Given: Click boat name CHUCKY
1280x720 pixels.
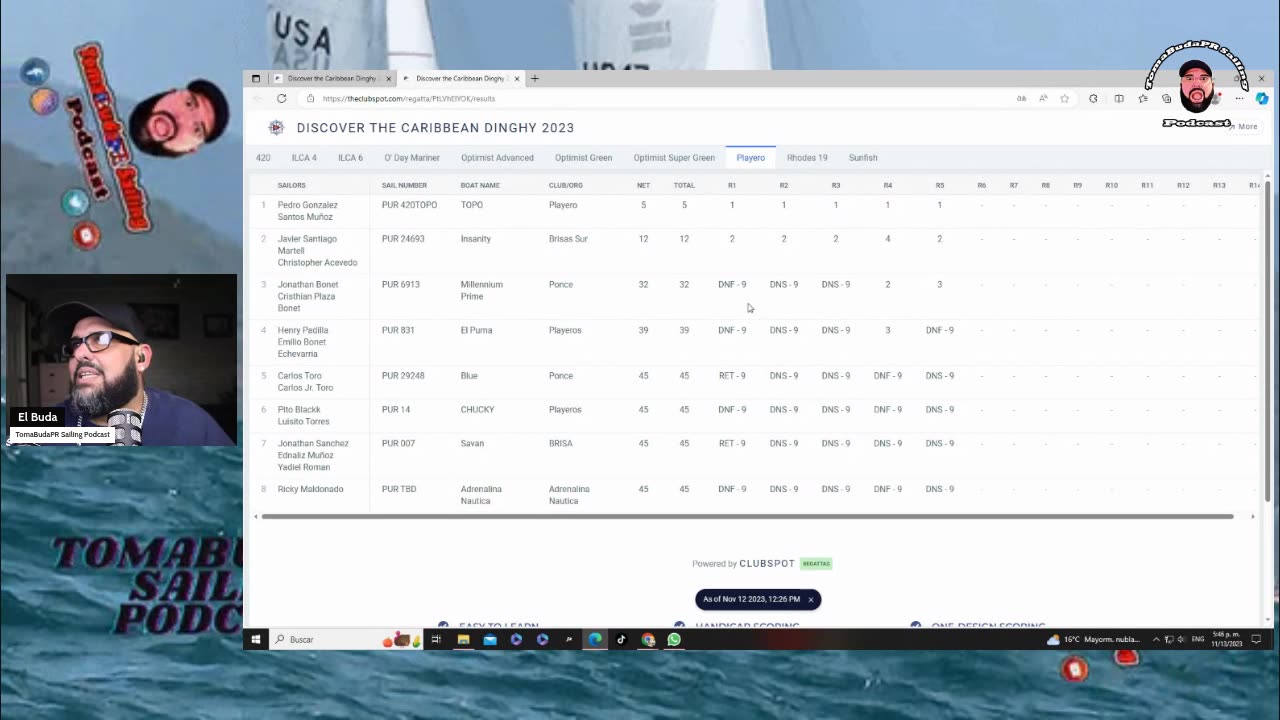Looking at the screenshot, I should pyautogui.click(x=478, y=409).
